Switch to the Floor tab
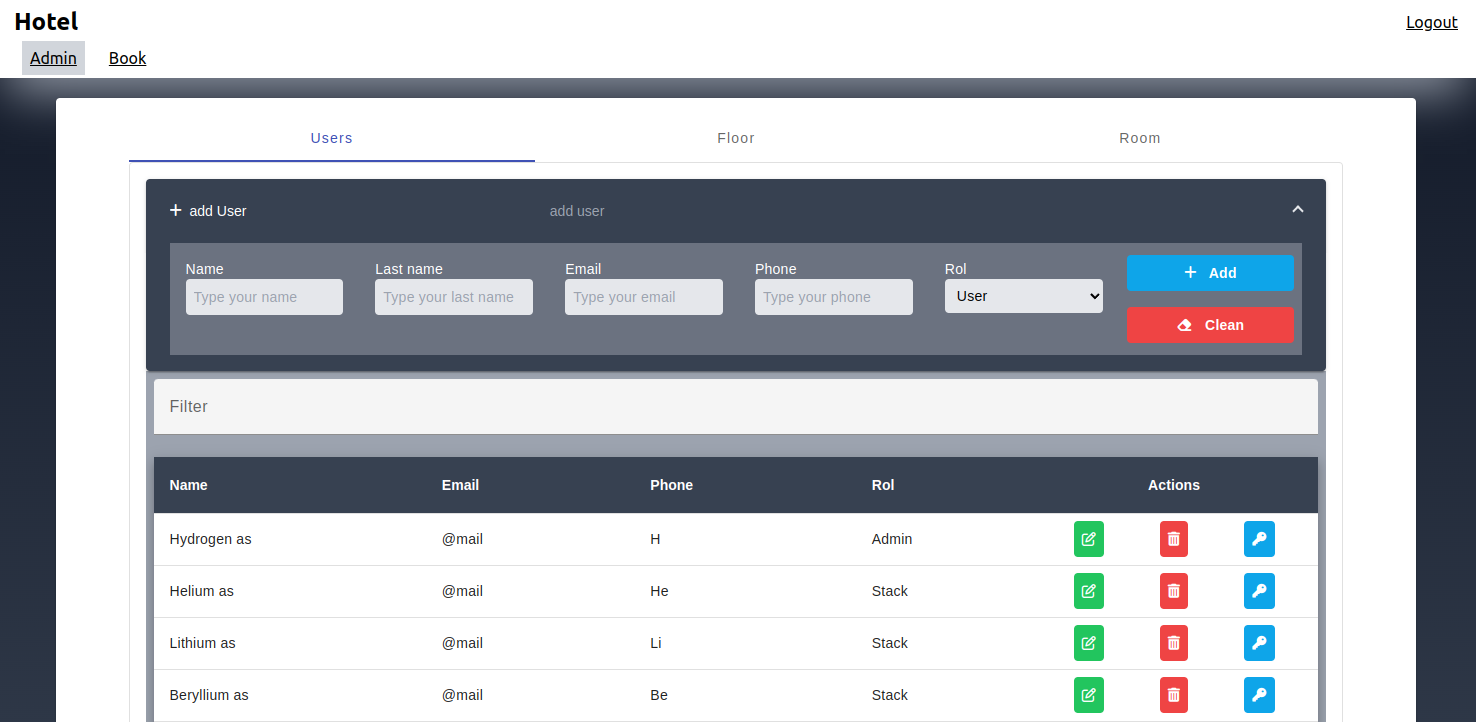This screenshot has height=722, width=1476. click(735, 138)
